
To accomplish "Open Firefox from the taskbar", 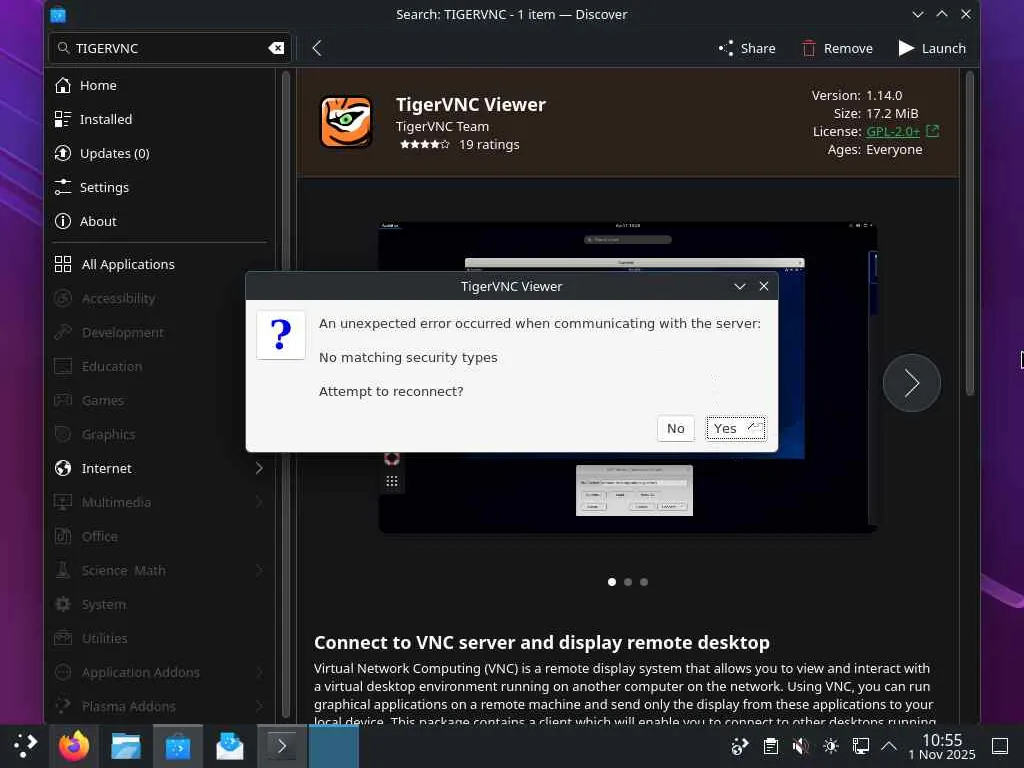I will (x=74, y=746).
